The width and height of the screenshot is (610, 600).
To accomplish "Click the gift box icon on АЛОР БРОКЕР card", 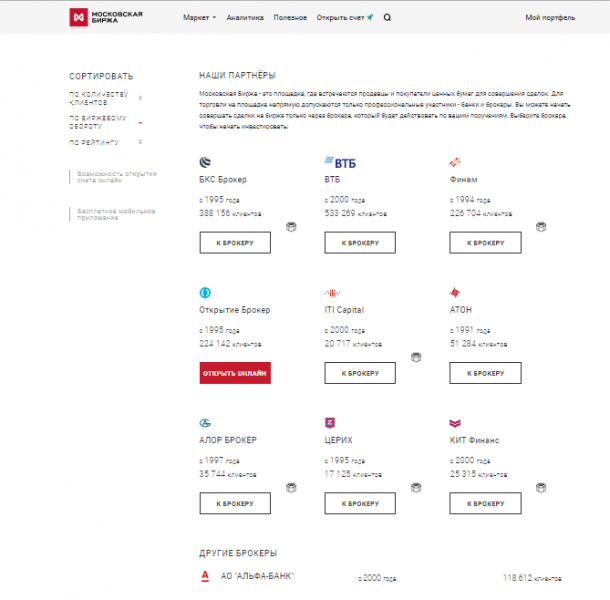I will coord(291,488).
